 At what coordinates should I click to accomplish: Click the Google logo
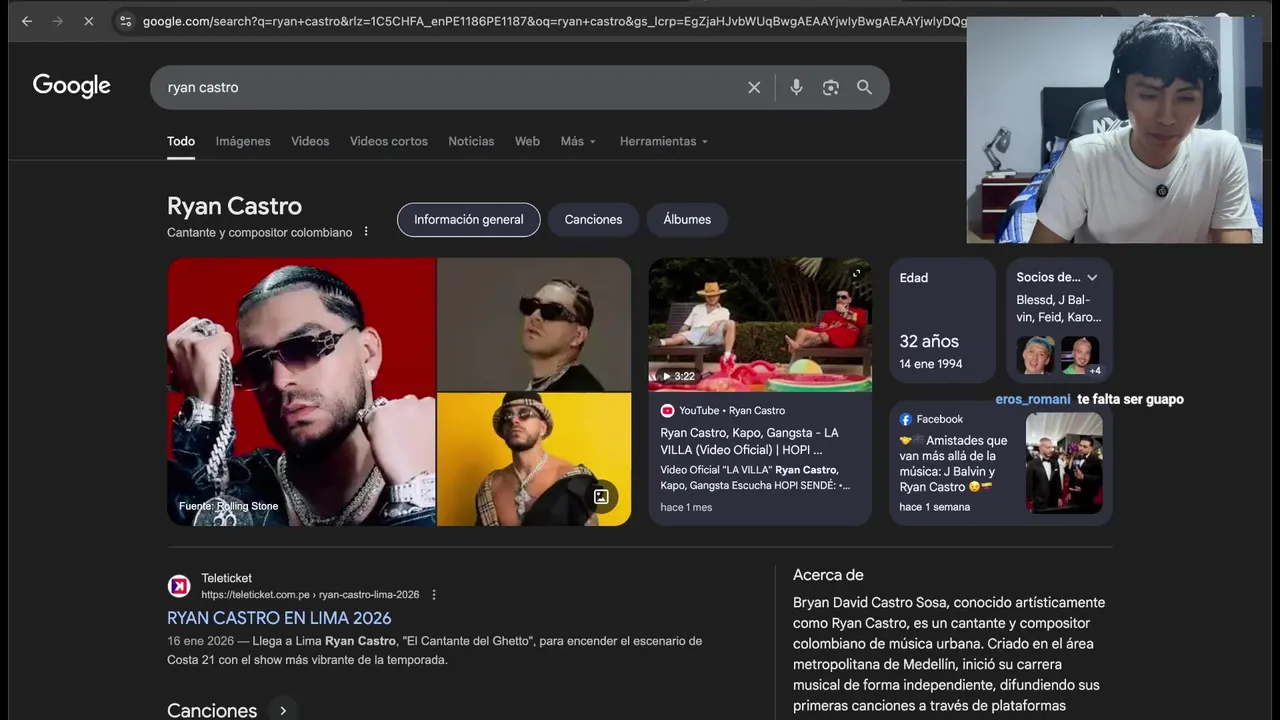pos(72,86)
